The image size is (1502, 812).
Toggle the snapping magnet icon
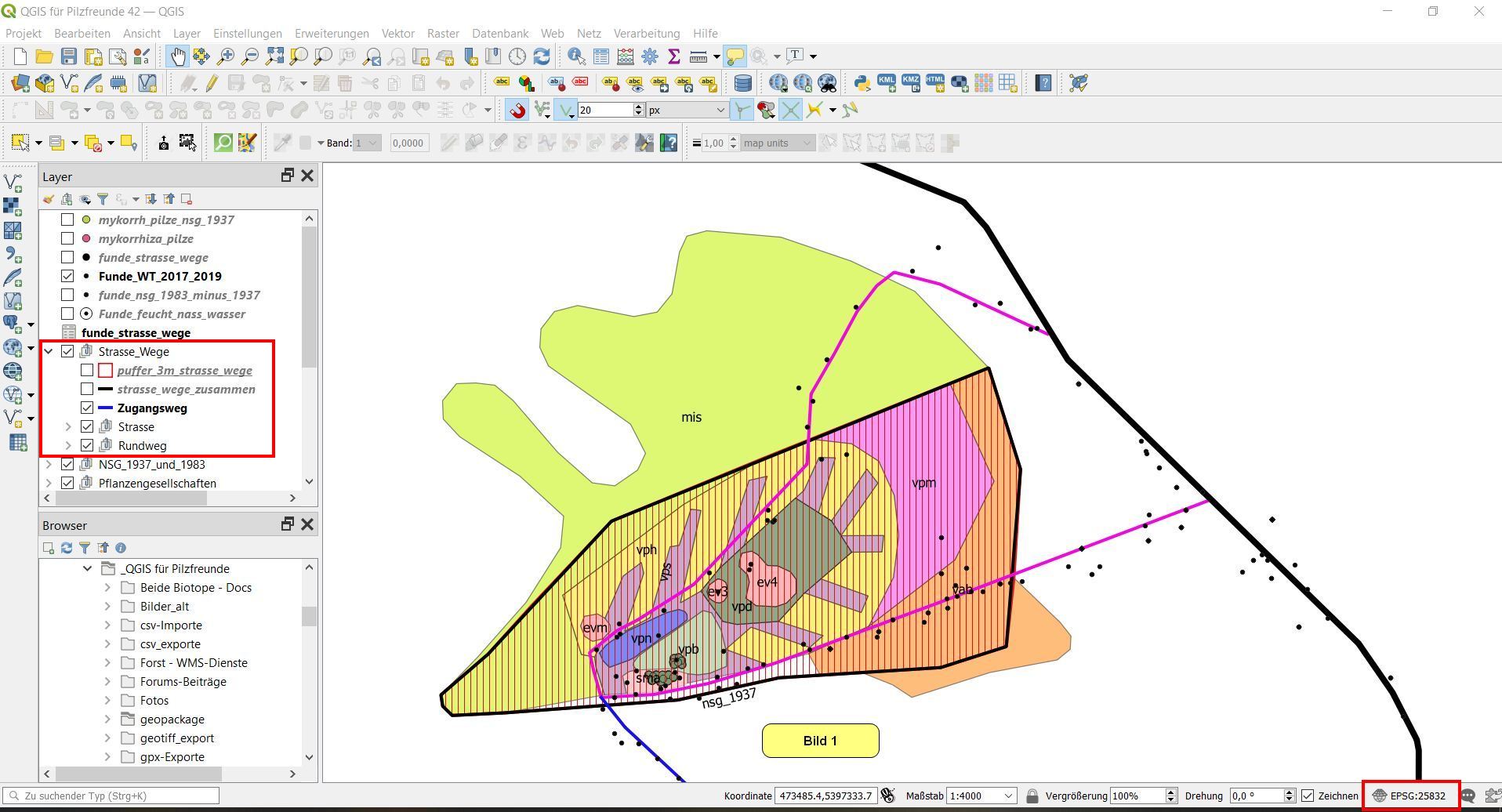[517, 111]
